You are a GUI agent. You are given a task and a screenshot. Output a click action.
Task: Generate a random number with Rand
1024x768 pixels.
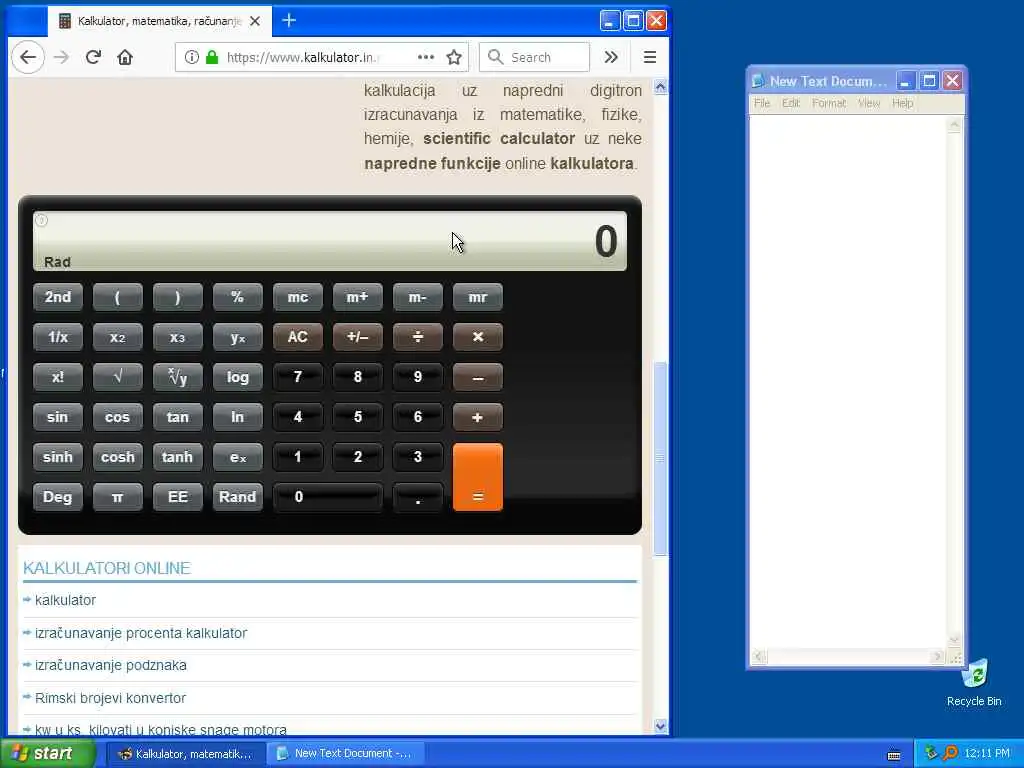[238, 497]
